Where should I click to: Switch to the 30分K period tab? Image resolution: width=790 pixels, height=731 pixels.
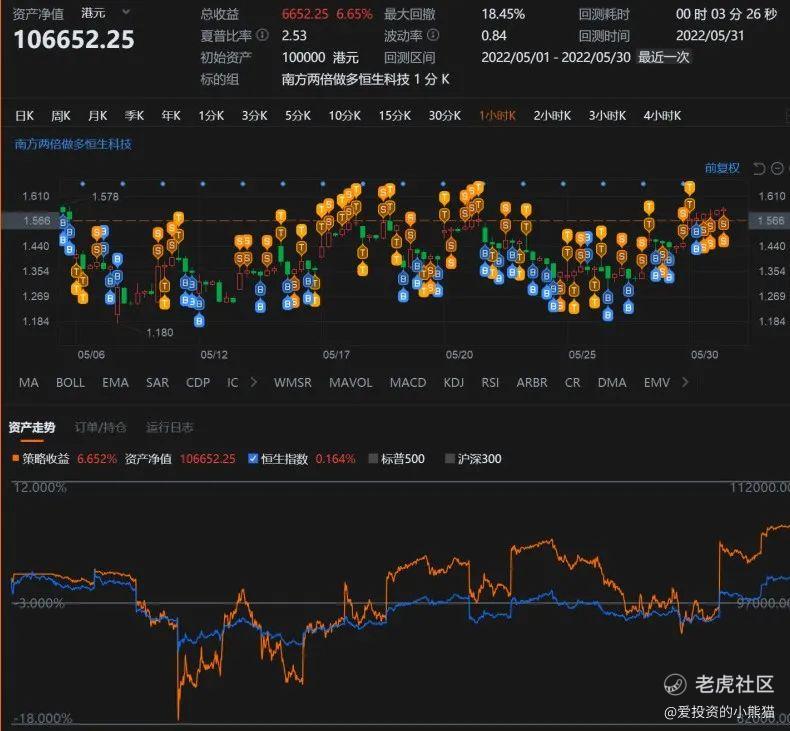(x=445, y=116)
